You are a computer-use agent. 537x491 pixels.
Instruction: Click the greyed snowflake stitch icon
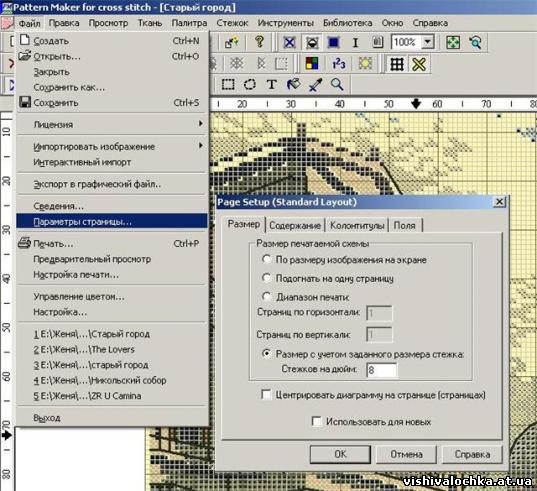pyautogui.click(x=236, y=64)
